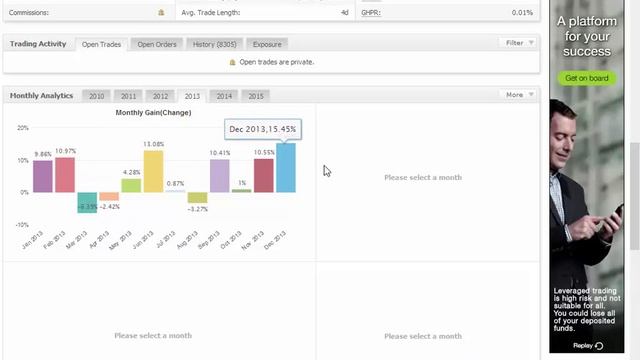Select the May 2013 green bar
Screen dimensions: 640x360
(131, 185)
